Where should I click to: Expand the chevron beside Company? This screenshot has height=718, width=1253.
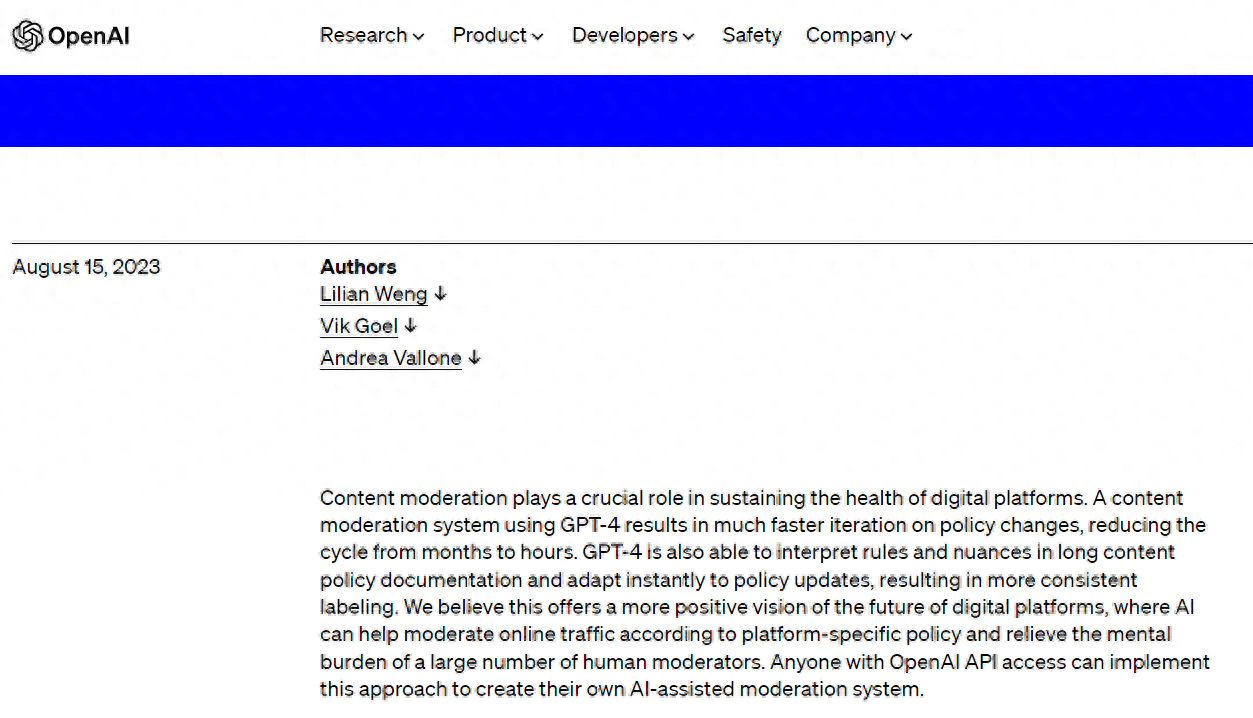click(x=907, y=37)
